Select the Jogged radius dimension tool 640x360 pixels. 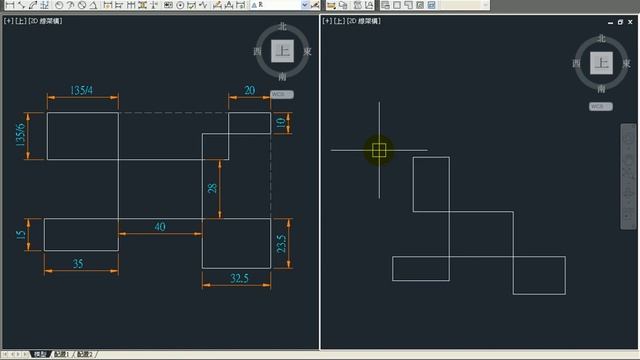coord(70,5)
